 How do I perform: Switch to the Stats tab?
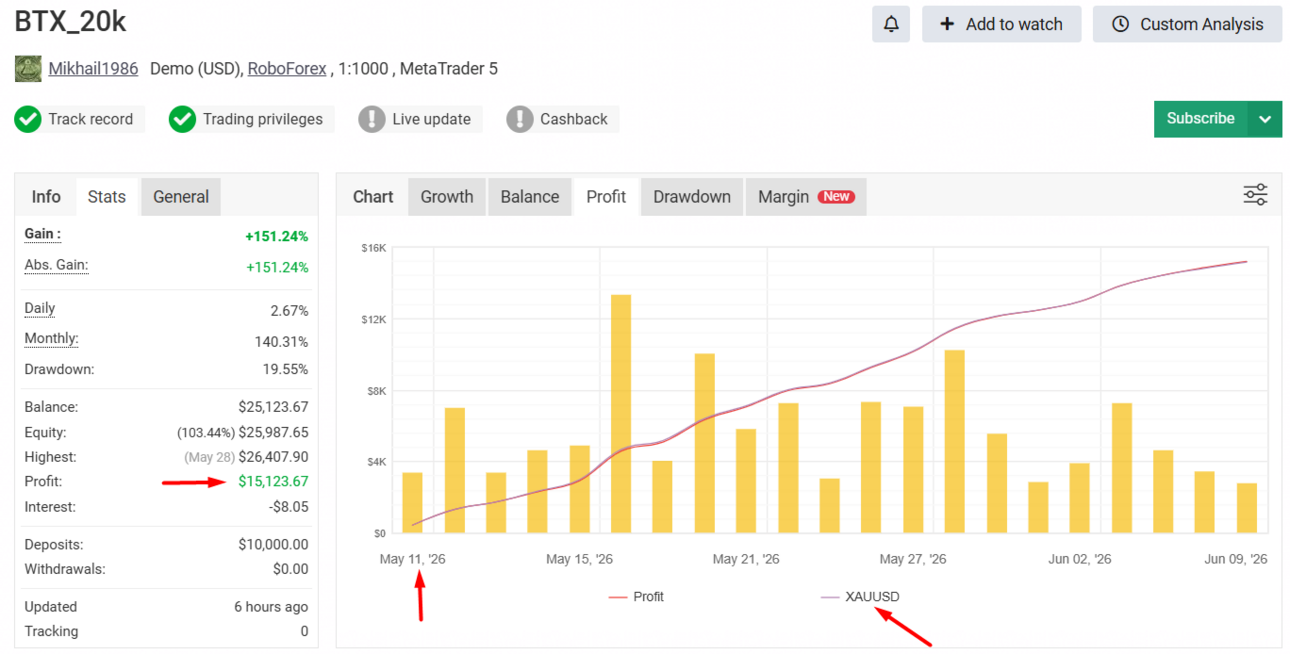(107, 197)
